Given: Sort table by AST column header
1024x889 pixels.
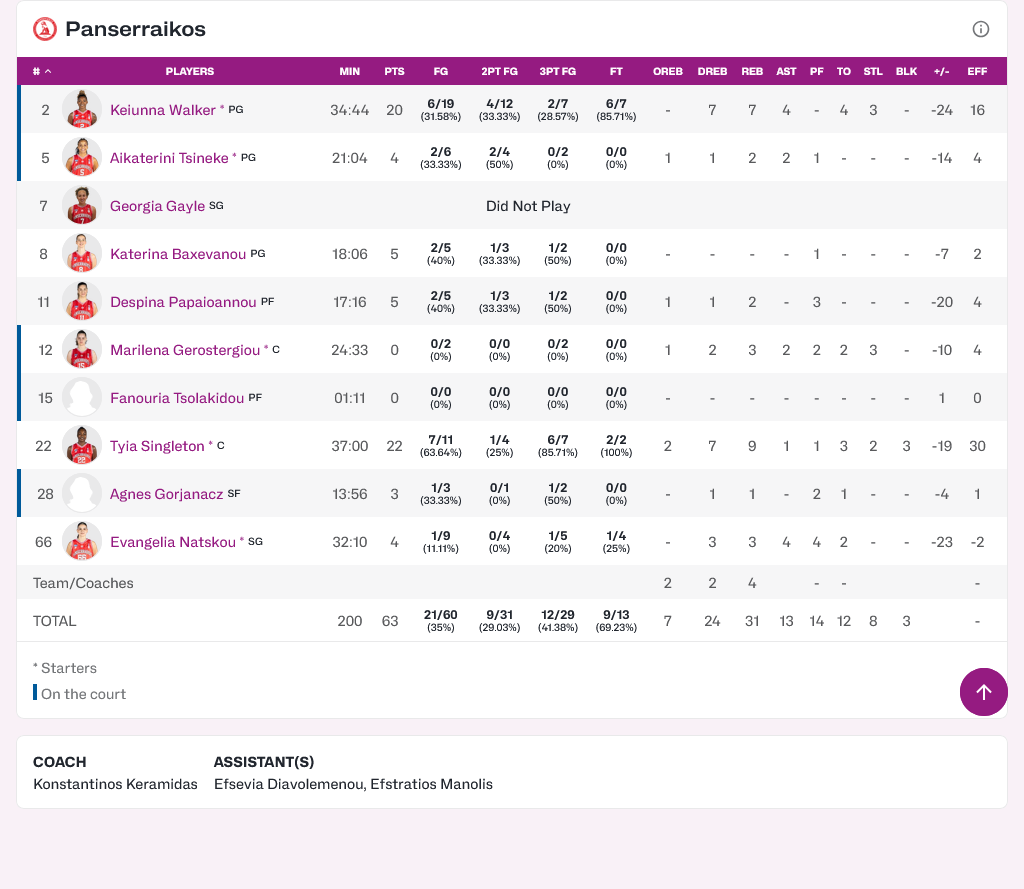Looking at the screenshot, I should [x=786, y=71].
